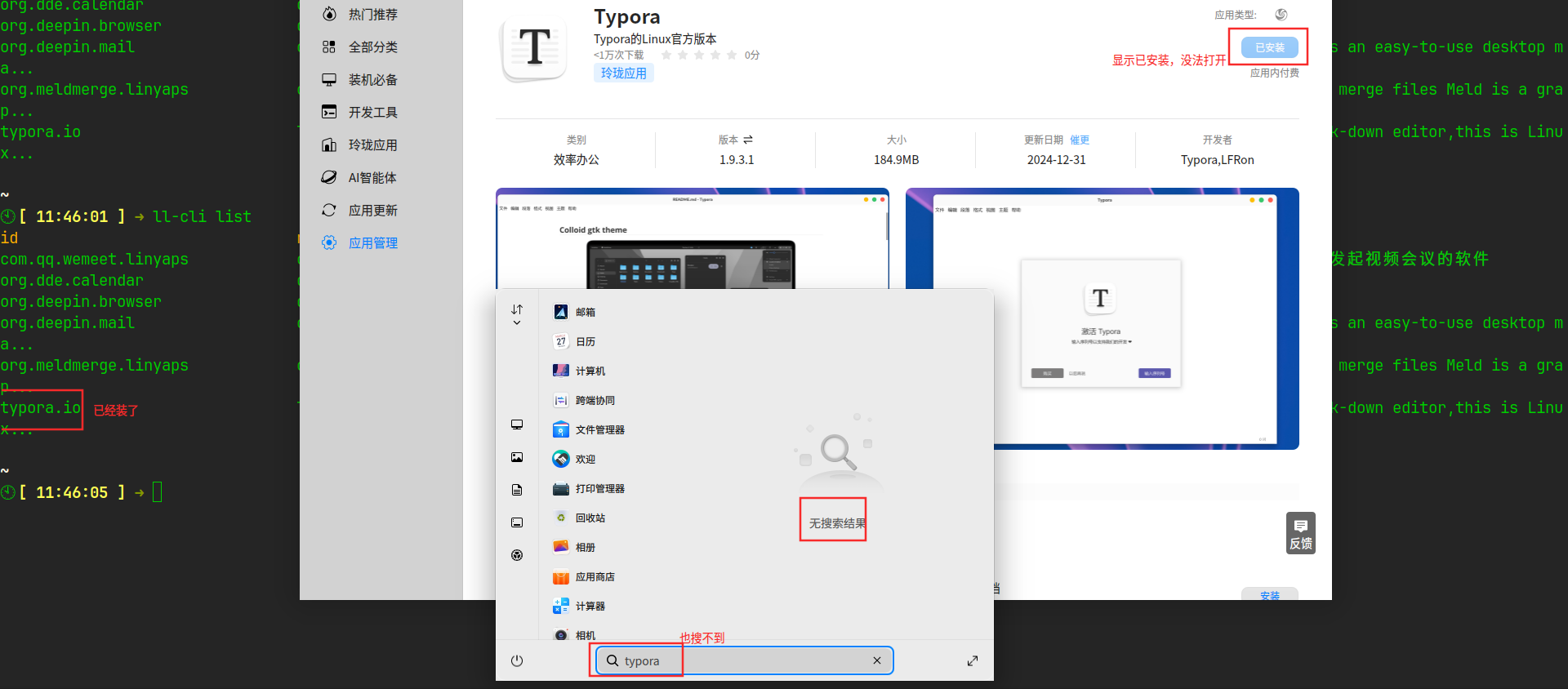Open the documents shortcut in launcher sidebar
1568x689 pixels.
click(x=517, y=490)
